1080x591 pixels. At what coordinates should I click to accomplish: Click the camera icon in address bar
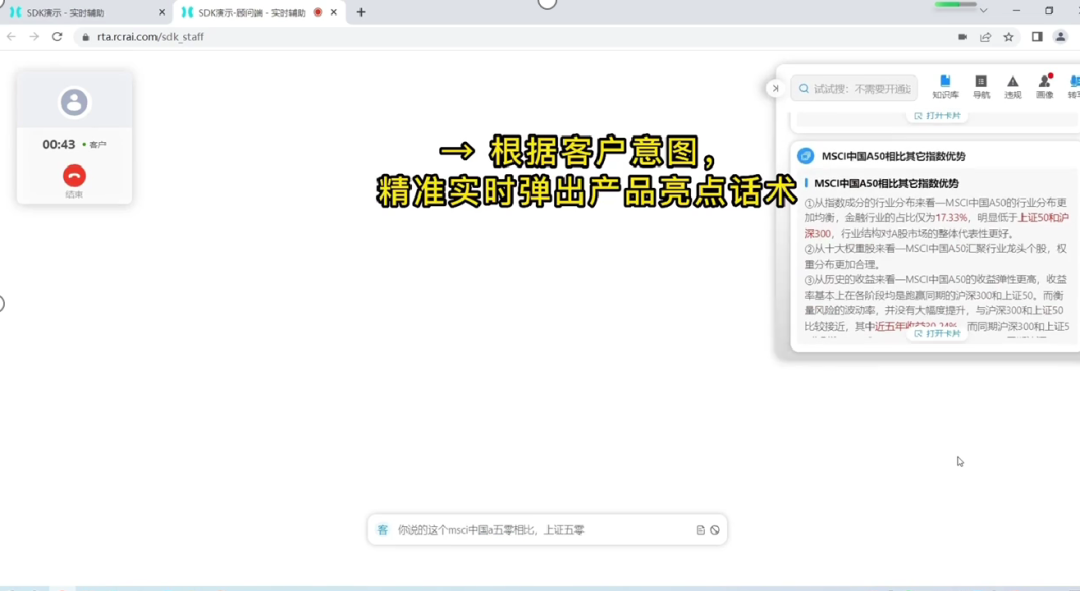click(x=962, y=37)
